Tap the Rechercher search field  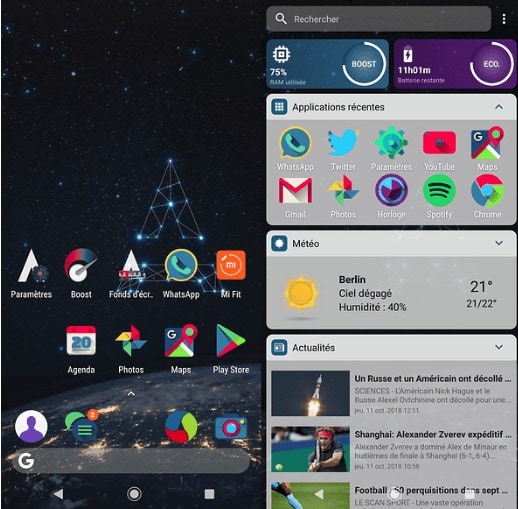379,19
